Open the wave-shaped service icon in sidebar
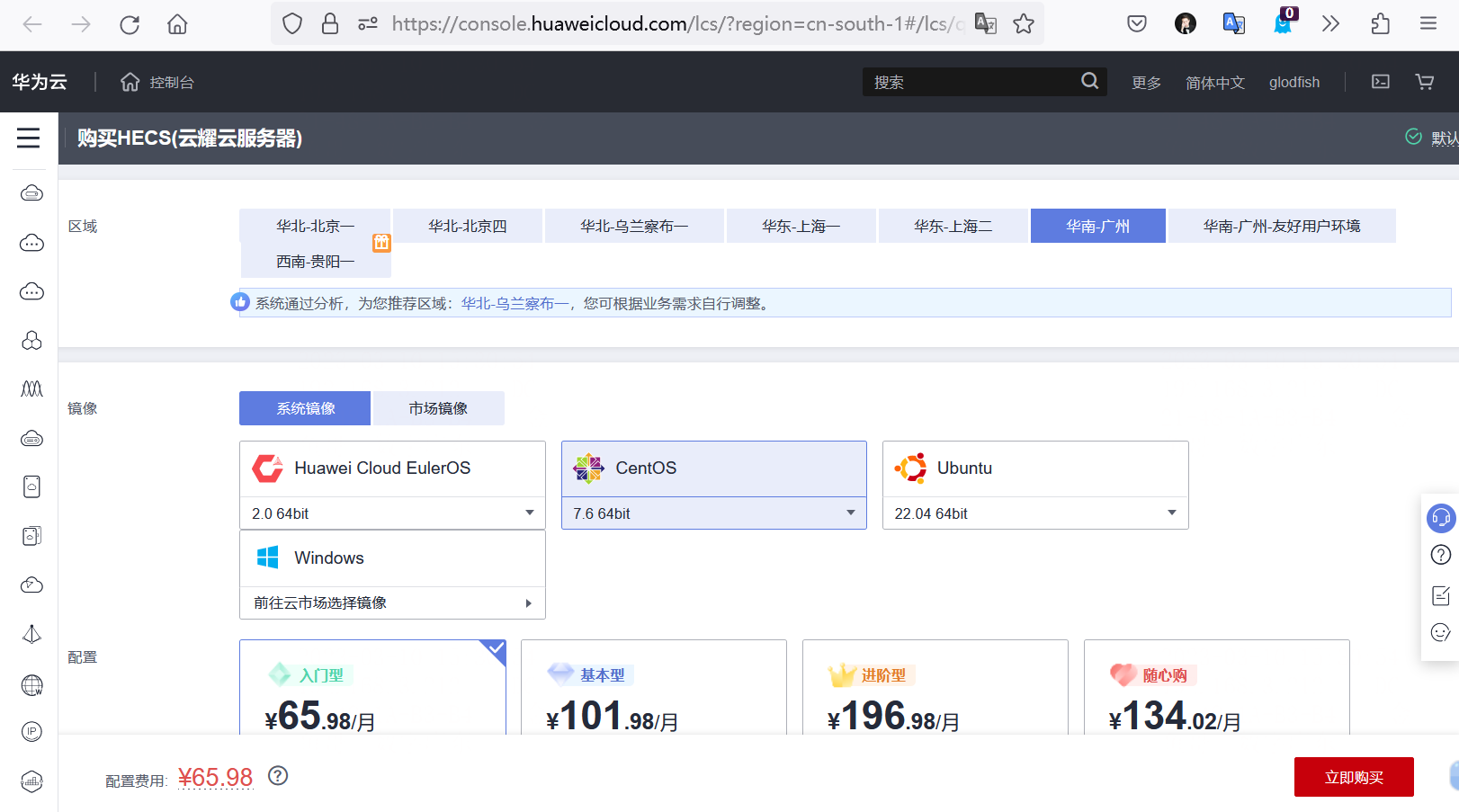 [x=31, y=388]
